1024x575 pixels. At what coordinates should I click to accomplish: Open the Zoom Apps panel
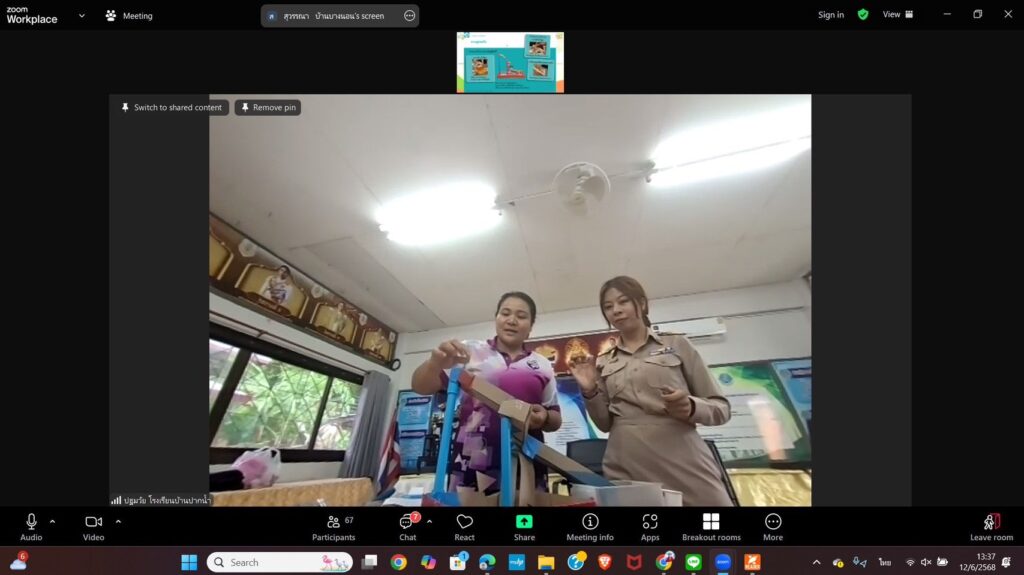(x=650, y=527)
